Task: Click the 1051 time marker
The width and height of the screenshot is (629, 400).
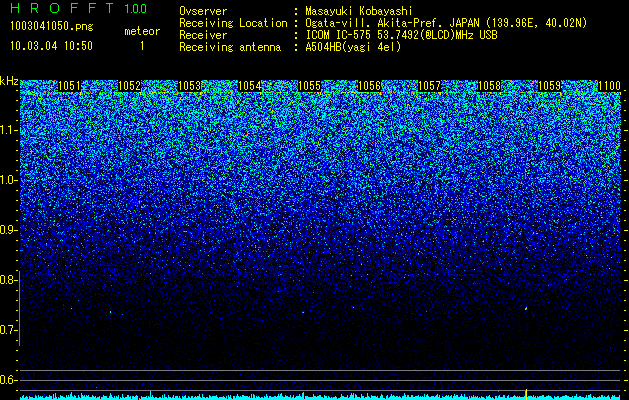Action: coord(69,86)
